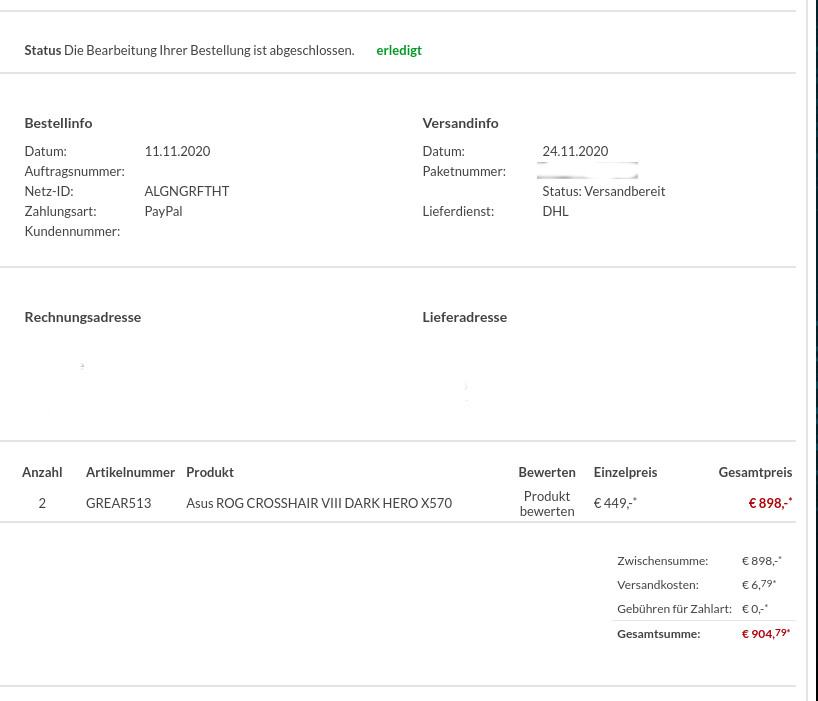Click the article number GREAR513
The image size is (818, 701).
tap(118, 503)
